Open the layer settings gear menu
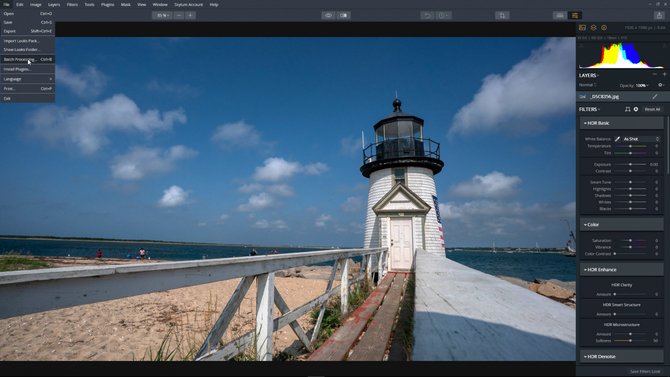This screenshot has height=377, width=670. (661, 85)
